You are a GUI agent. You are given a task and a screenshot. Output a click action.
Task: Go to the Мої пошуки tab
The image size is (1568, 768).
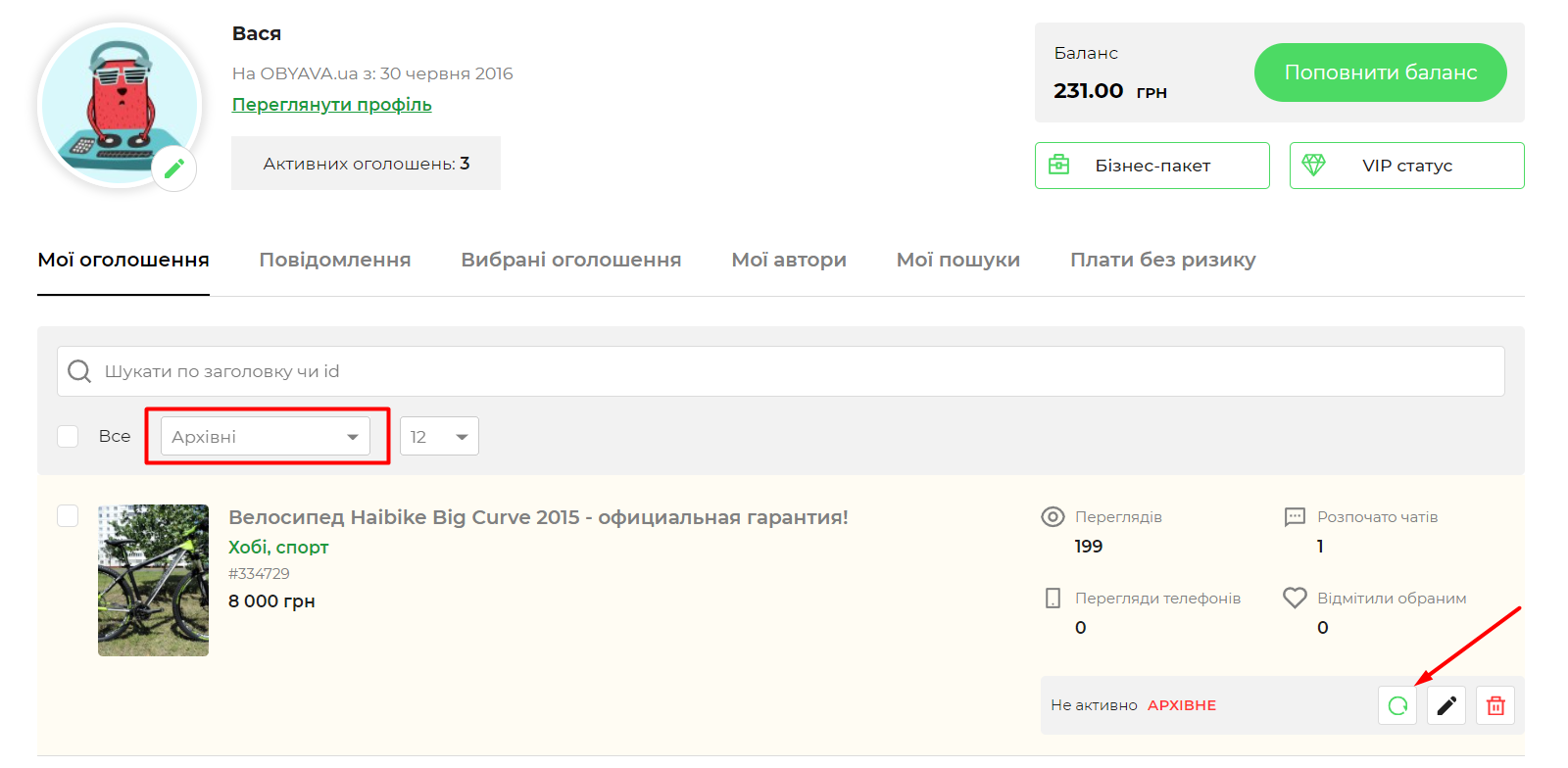[x=958, y=260]
